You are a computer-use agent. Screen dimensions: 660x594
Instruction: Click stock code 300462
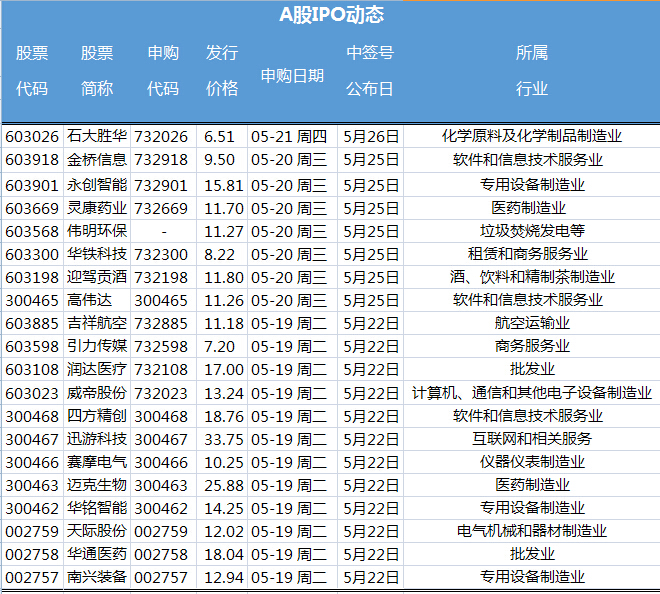pos(32,509)
